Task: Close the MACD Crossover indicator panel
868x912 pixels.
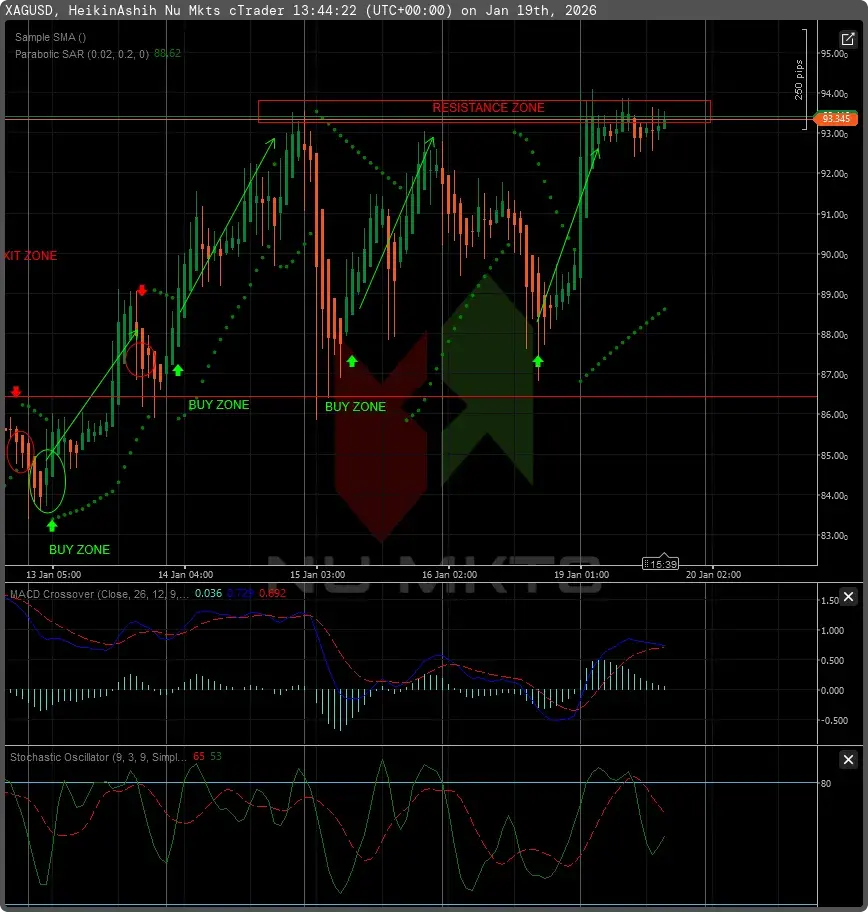Action: [x=848, y=597]
